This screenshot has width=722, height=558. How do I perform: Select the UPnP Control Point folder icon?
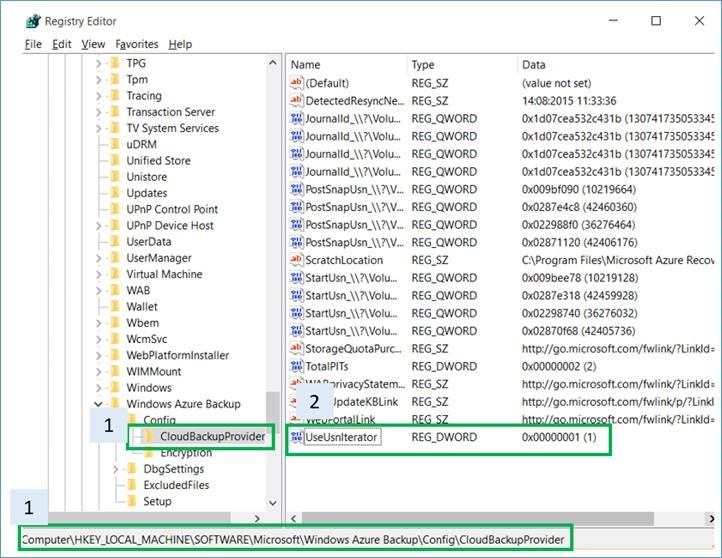pyautogui.click(x=115, y=209)
